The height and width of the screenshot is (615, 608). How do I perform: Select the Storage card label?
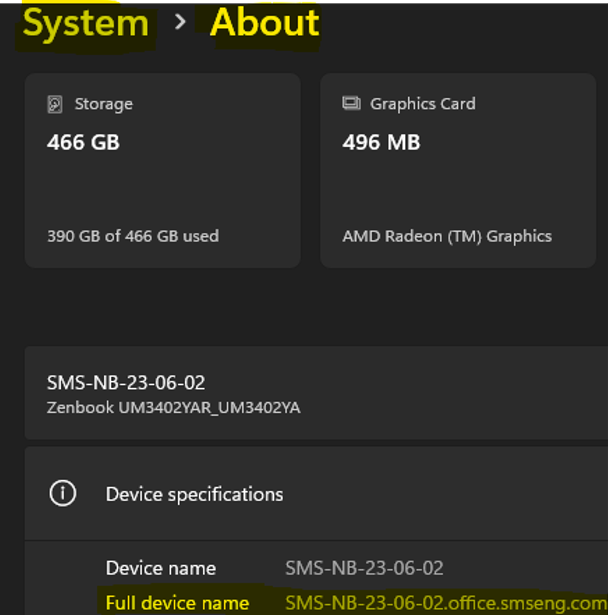coord(103,104)
